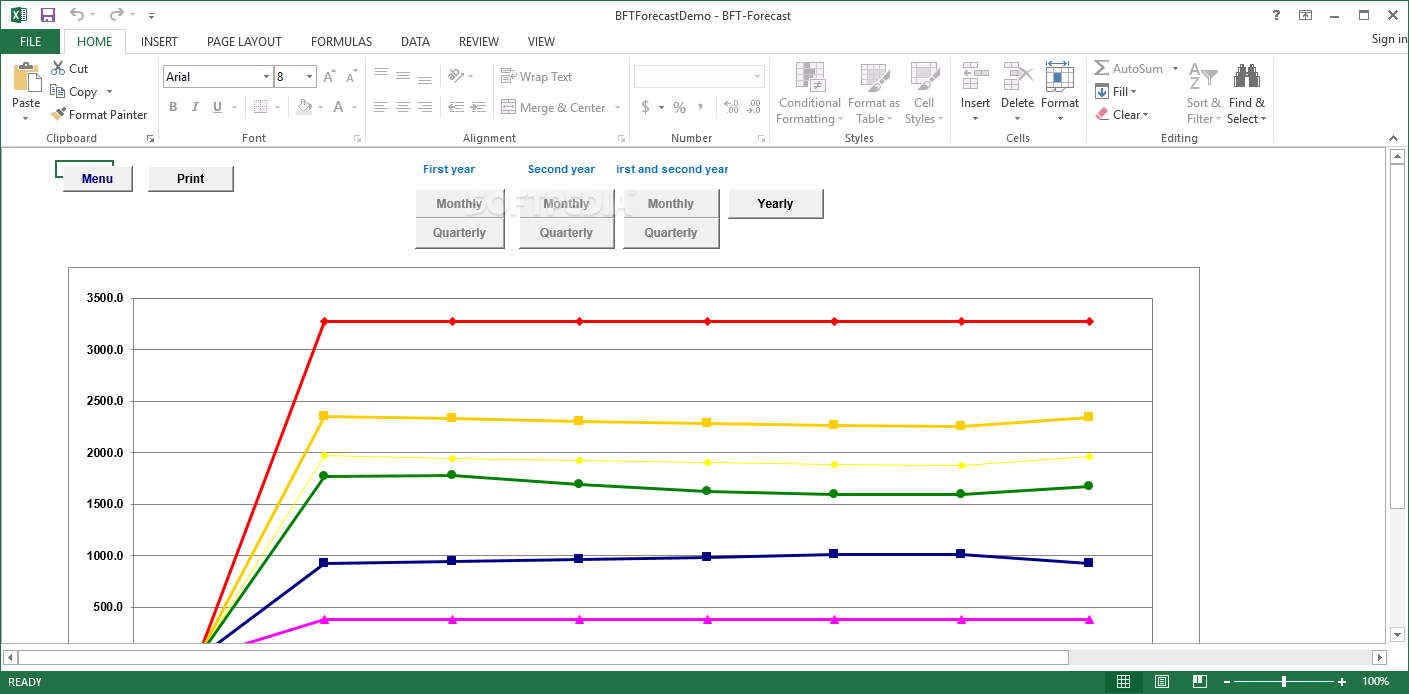Toggle Align Left
Image resolution: width=1409 pixels, height=694 pixels.
pyautogui.click(x=381, y=107)
